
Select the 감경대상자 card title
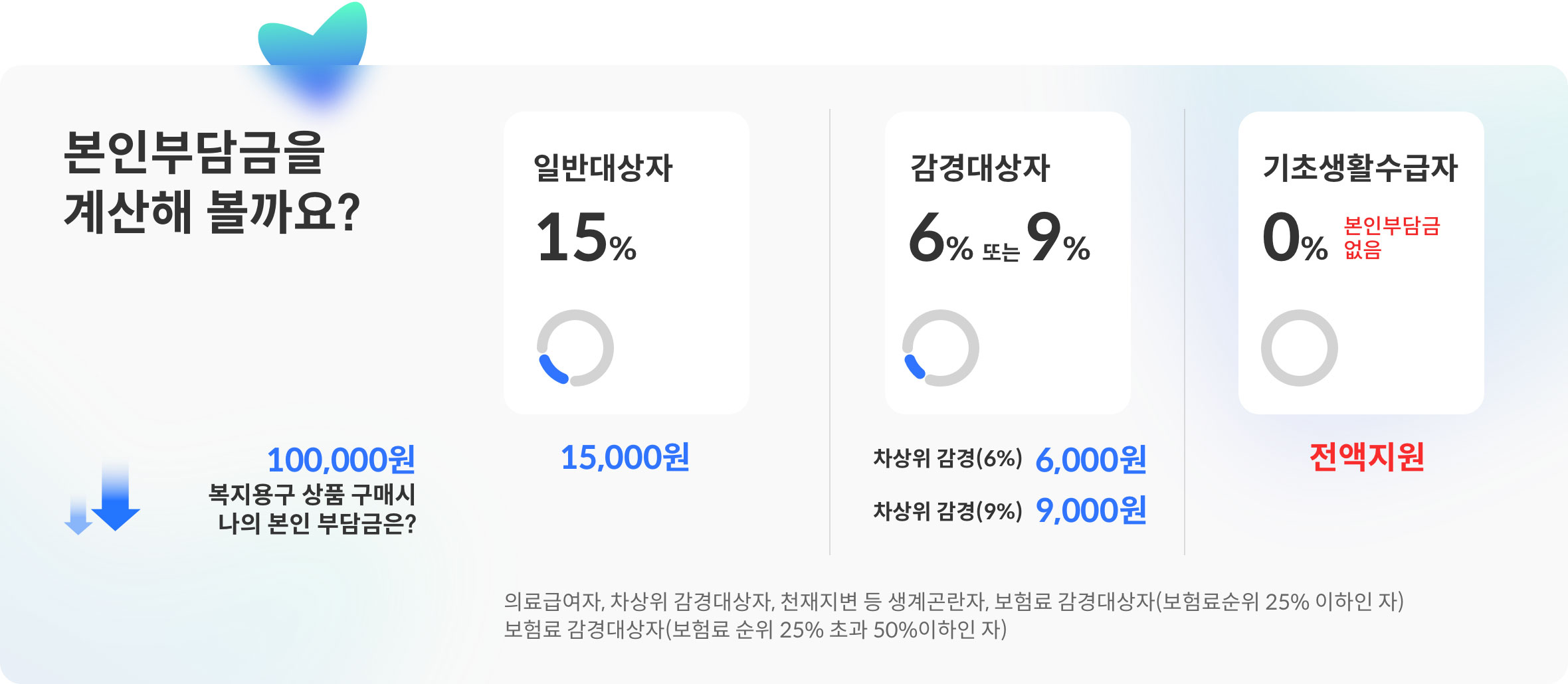point(980,167)
